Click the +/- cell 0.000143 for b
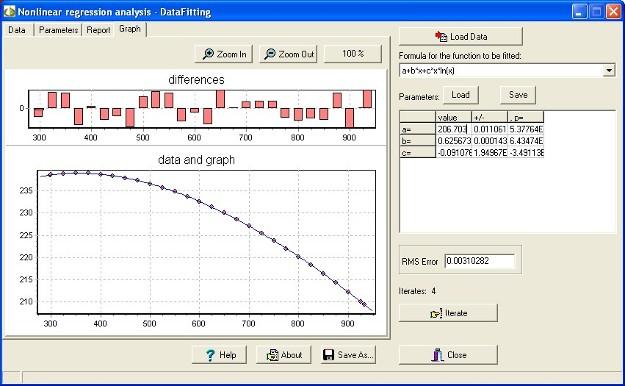This screenshot has width=625, height=386. (x=489, y=141)
